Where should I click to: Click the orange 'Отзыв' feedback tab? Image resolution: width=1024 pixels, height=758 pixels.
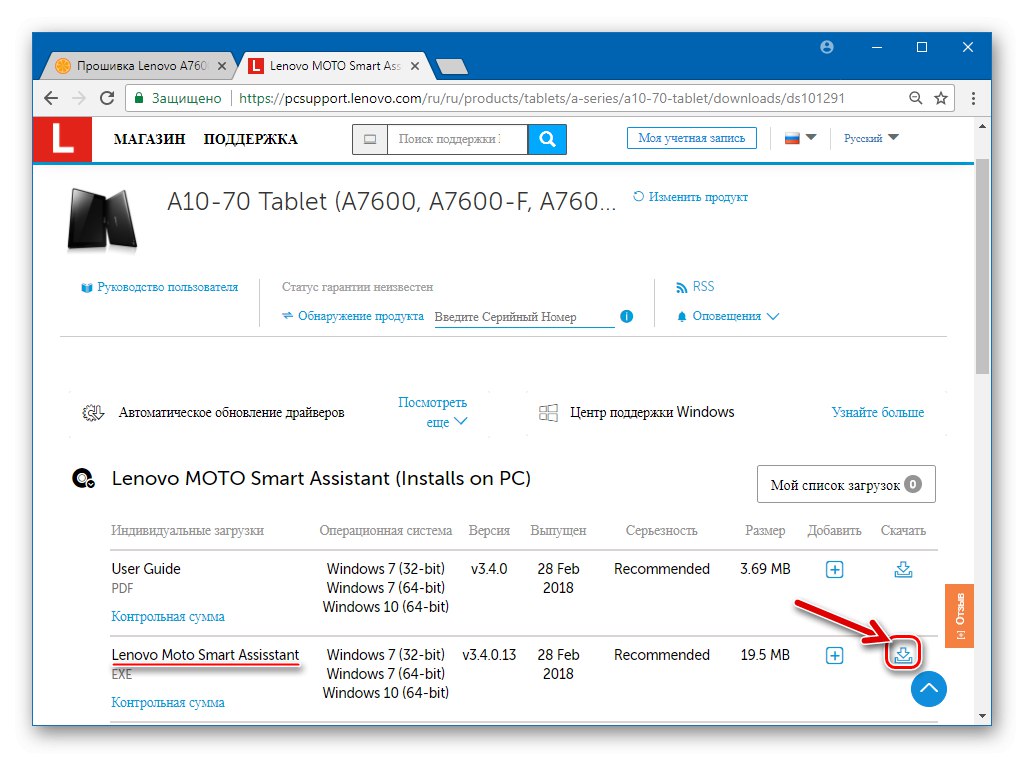pyautogui.click(x=959, y=615)
